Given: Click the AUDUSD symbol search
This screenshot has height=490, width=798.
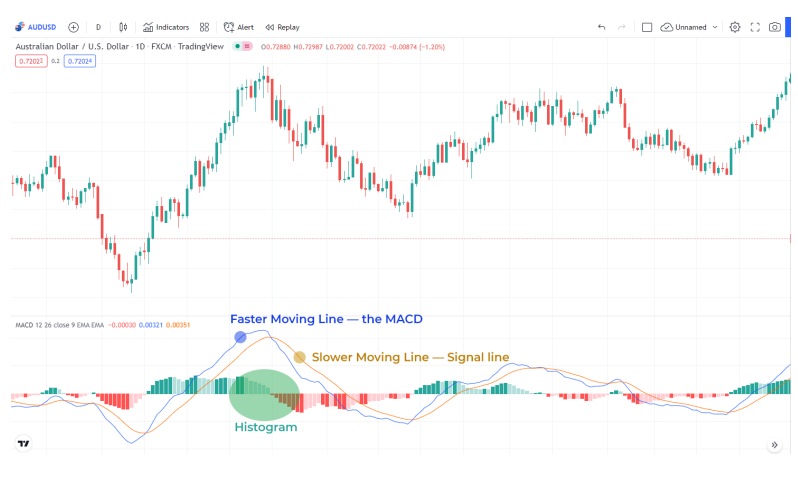Looking at the screenshot, I should point(36,27).
